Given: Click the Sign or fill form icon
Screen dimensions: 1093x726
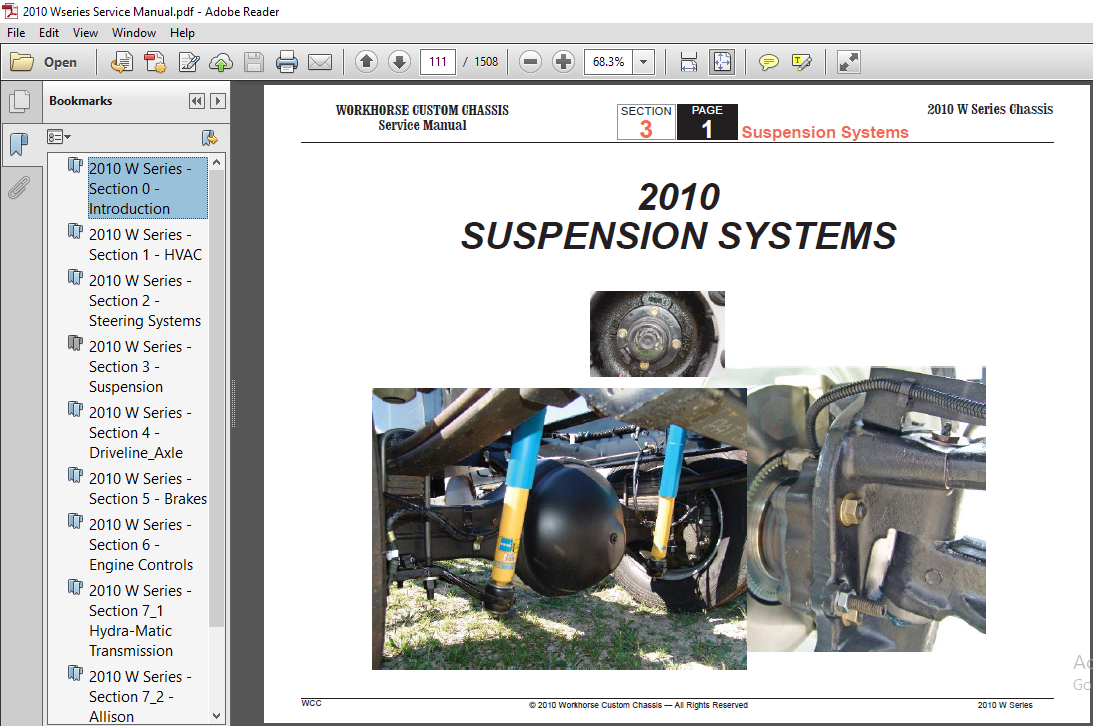Looking at the screenshot, I should click(x=188, y=62).
